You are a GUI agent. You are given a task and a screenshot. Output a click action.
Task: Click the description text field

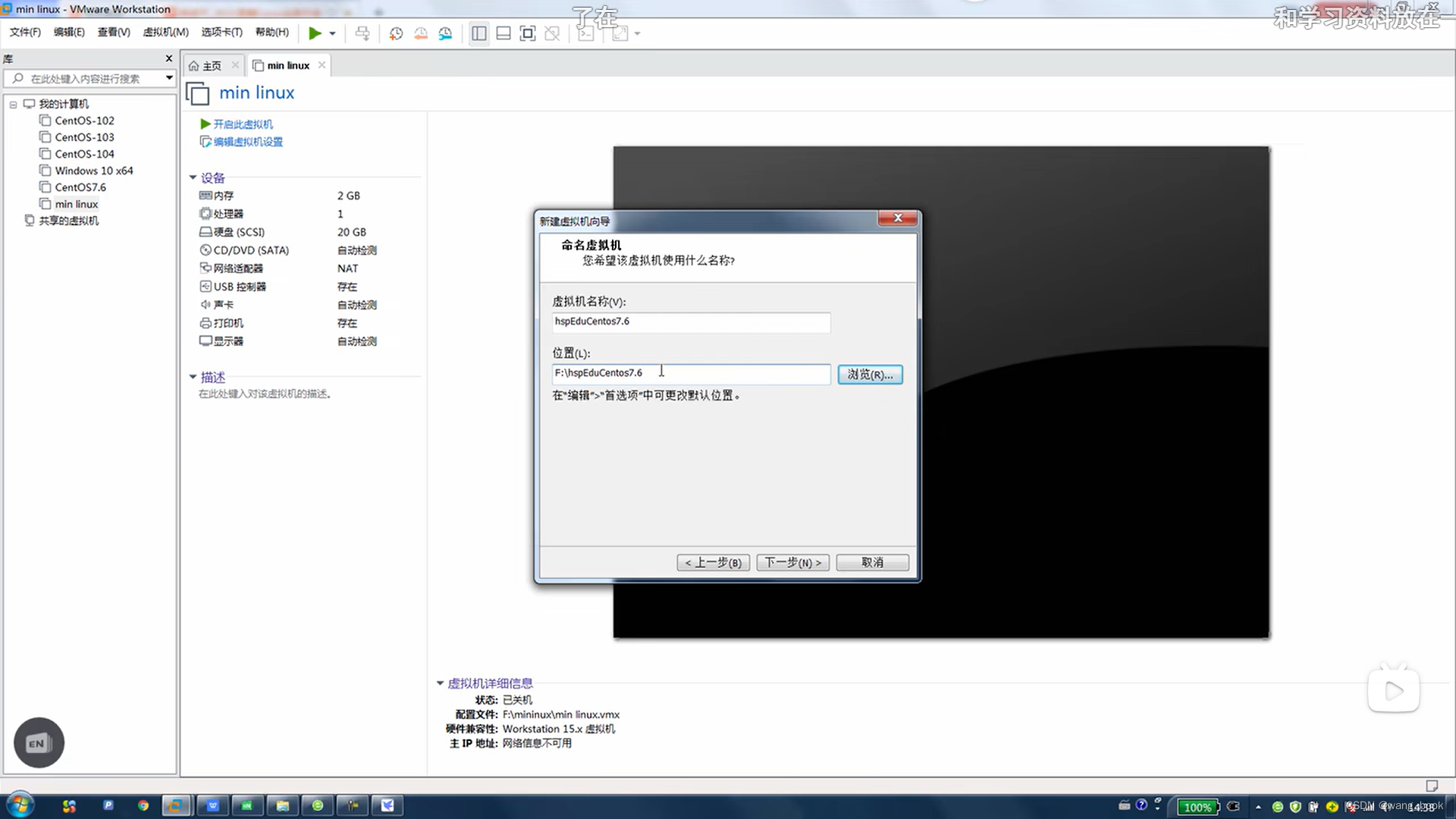click(265, 394)
